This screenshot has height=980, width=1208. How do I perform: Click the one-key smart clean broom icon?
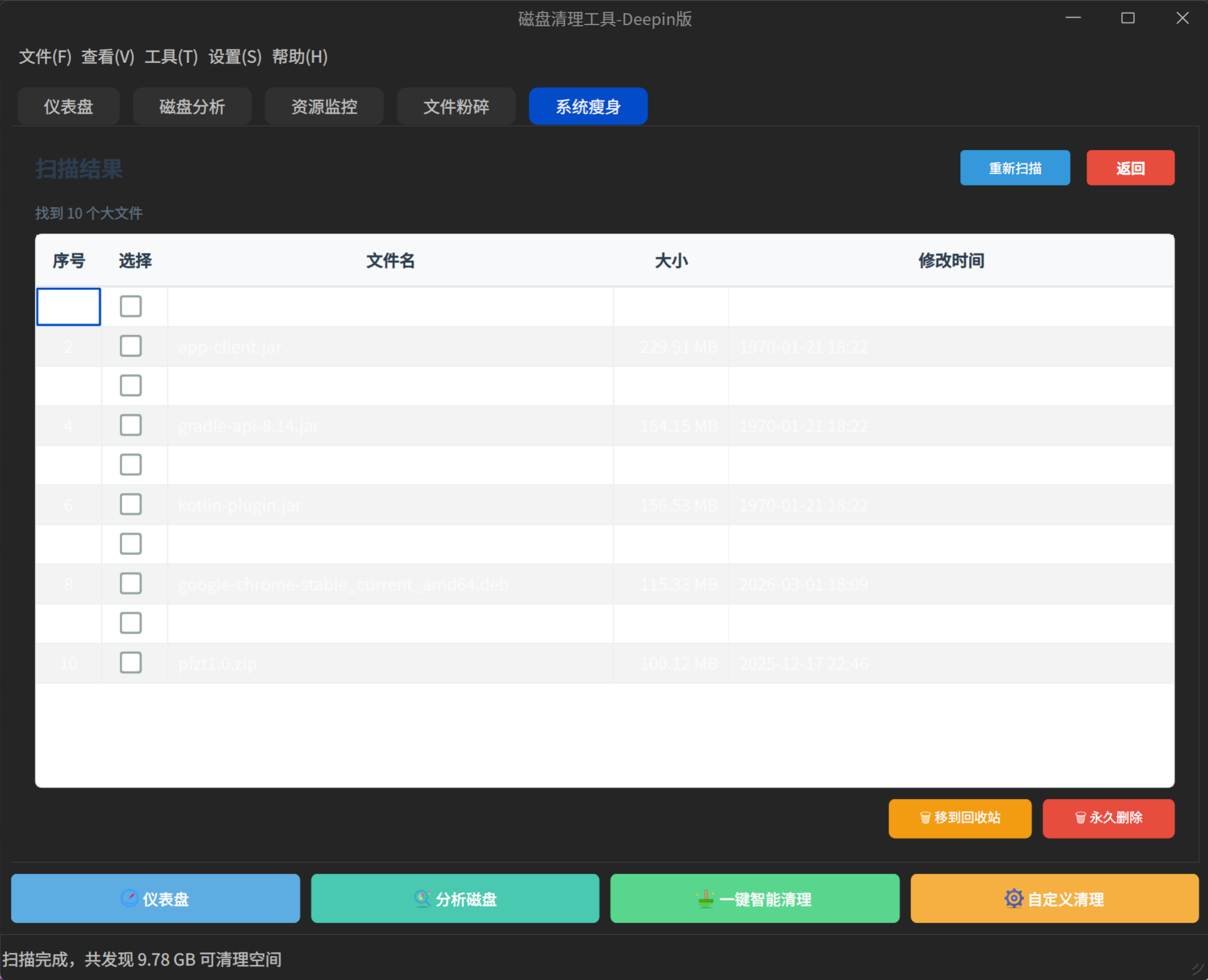[x=706, y=898]
